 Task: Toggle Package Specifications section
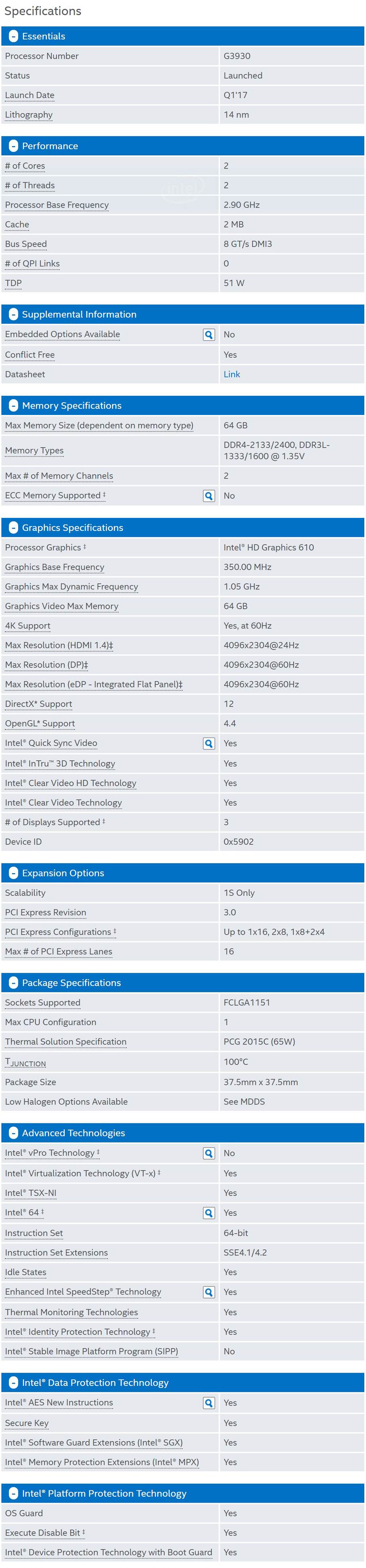[x=13, y=982]
